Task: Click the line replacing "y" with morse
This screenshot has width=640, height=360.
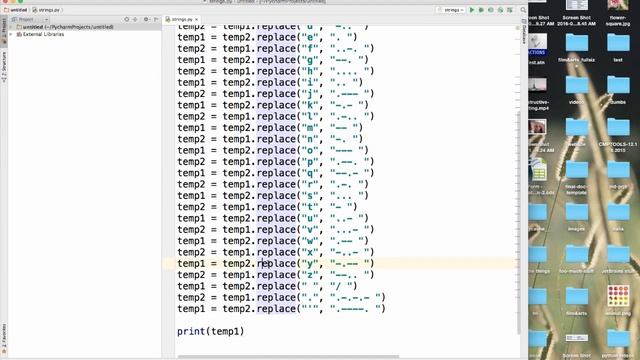Action: (276, 263)
